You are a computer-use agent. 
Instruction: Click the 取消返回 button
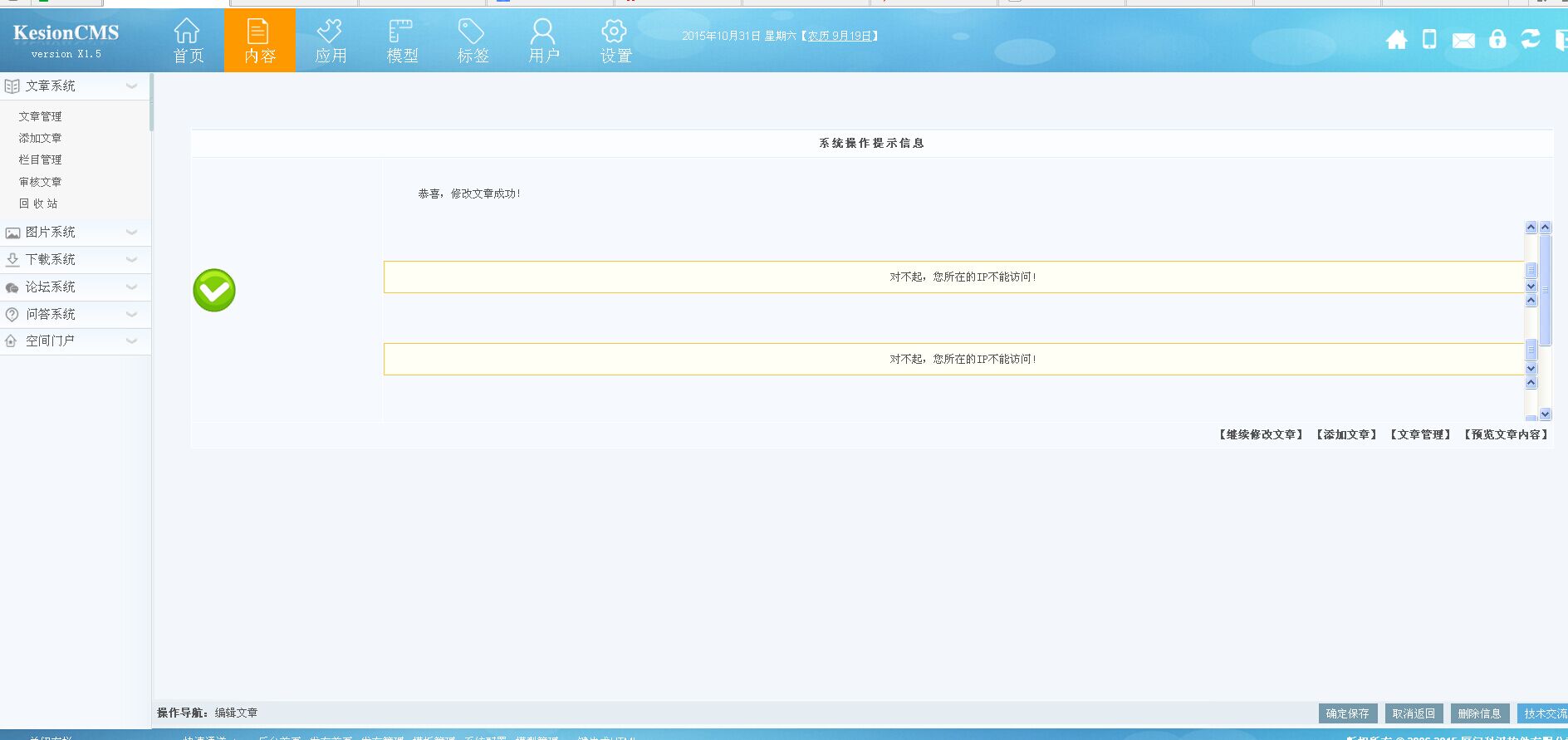pyautogui.click(x=1414, y=713)
